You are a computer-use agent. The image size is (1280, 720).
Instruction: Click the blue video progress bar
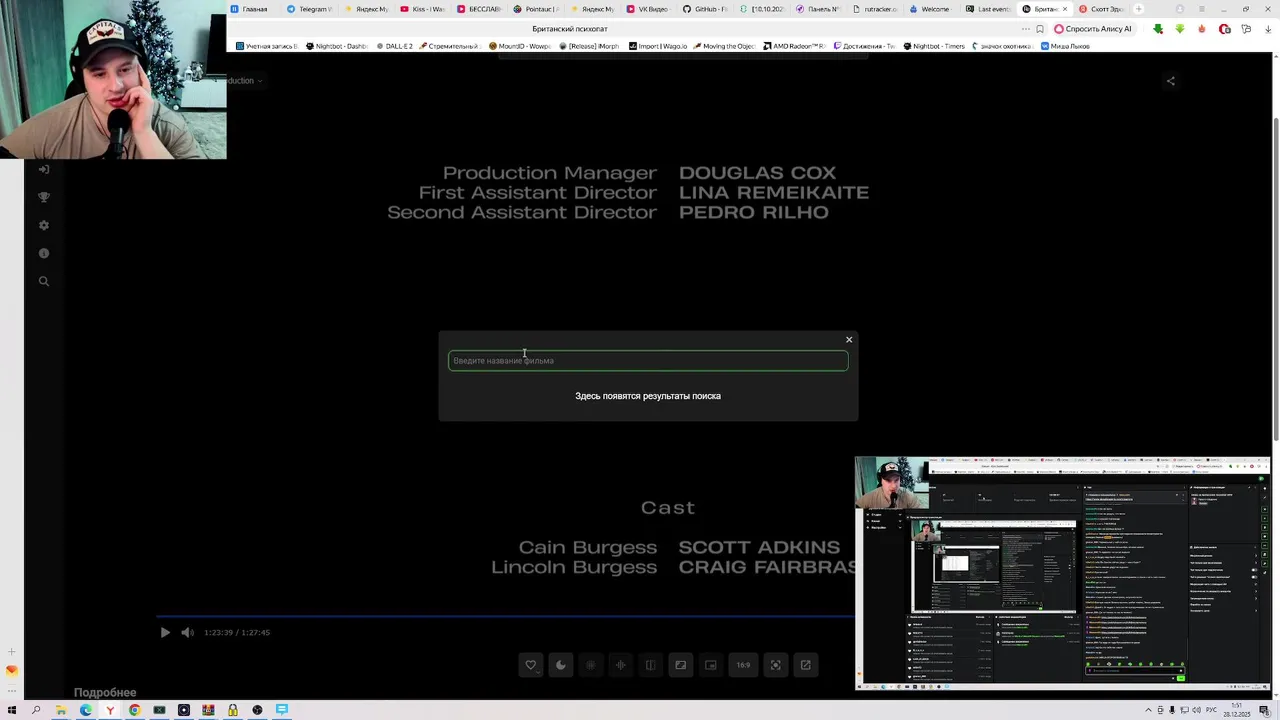point(505,616)
